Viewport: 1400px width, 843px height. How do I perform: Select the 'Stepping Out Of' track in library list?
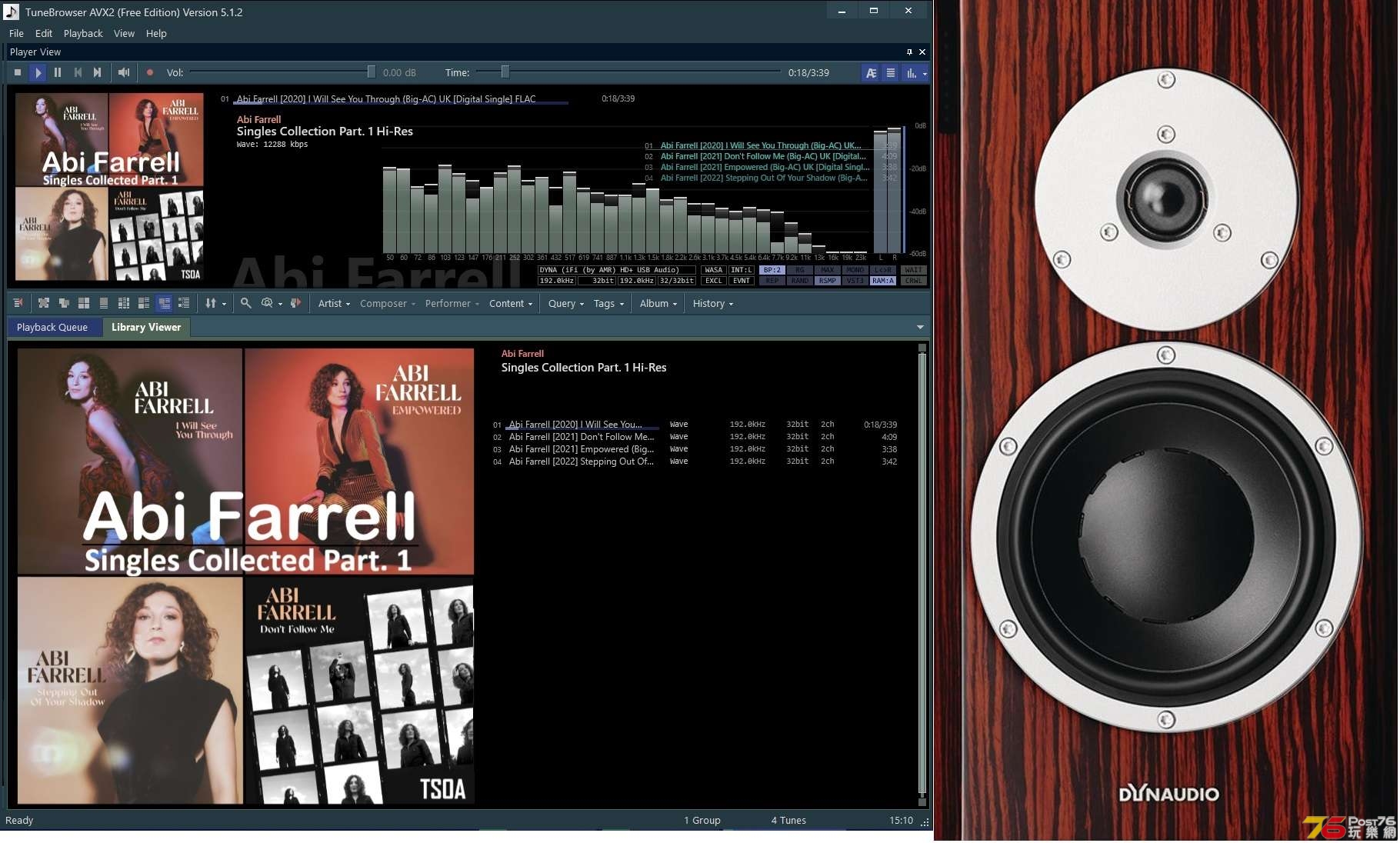[x=695, y=461]
